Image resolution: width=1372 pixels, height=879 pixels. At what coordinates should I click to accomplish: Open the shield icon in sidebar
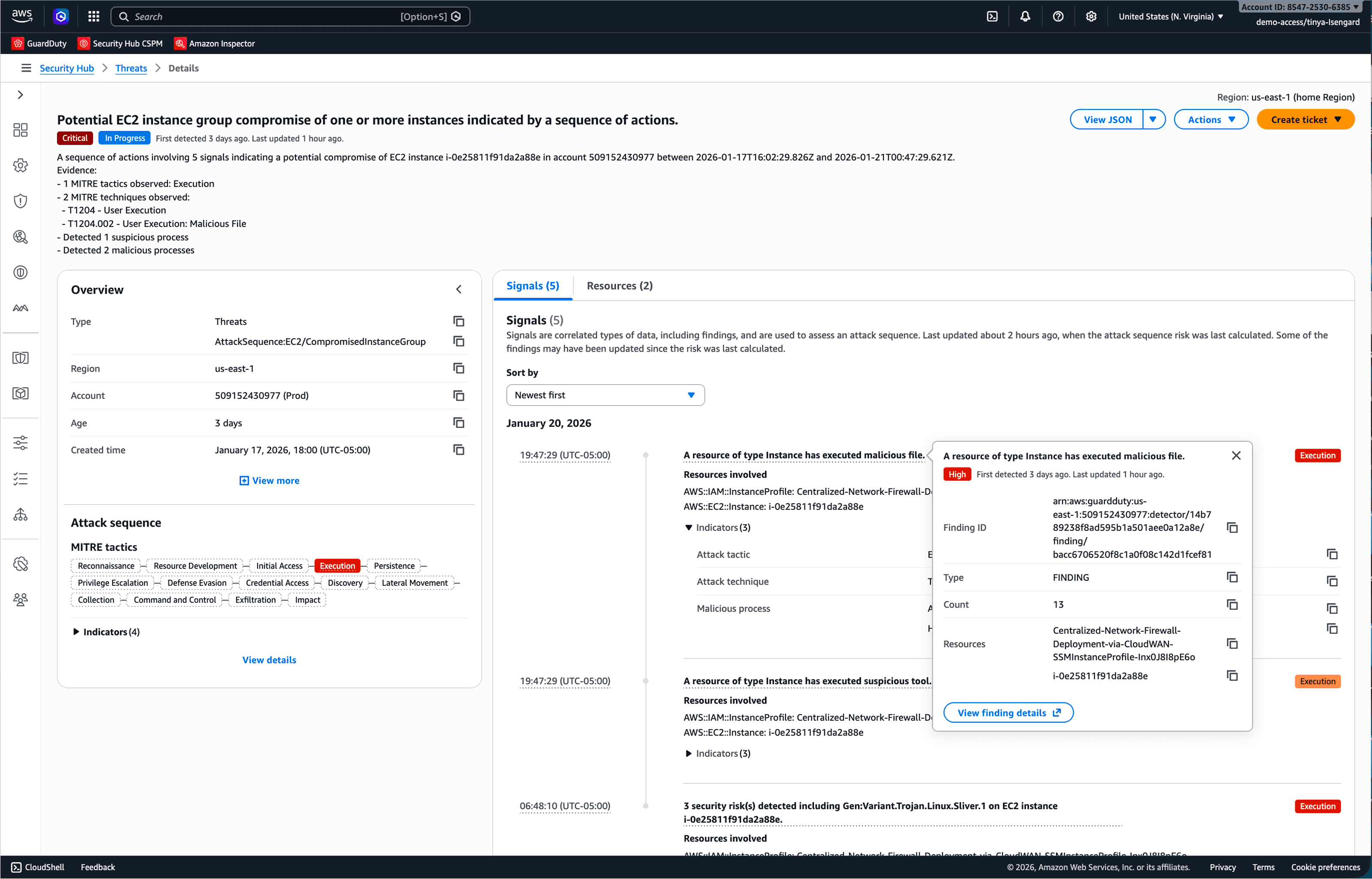point(21,201)
